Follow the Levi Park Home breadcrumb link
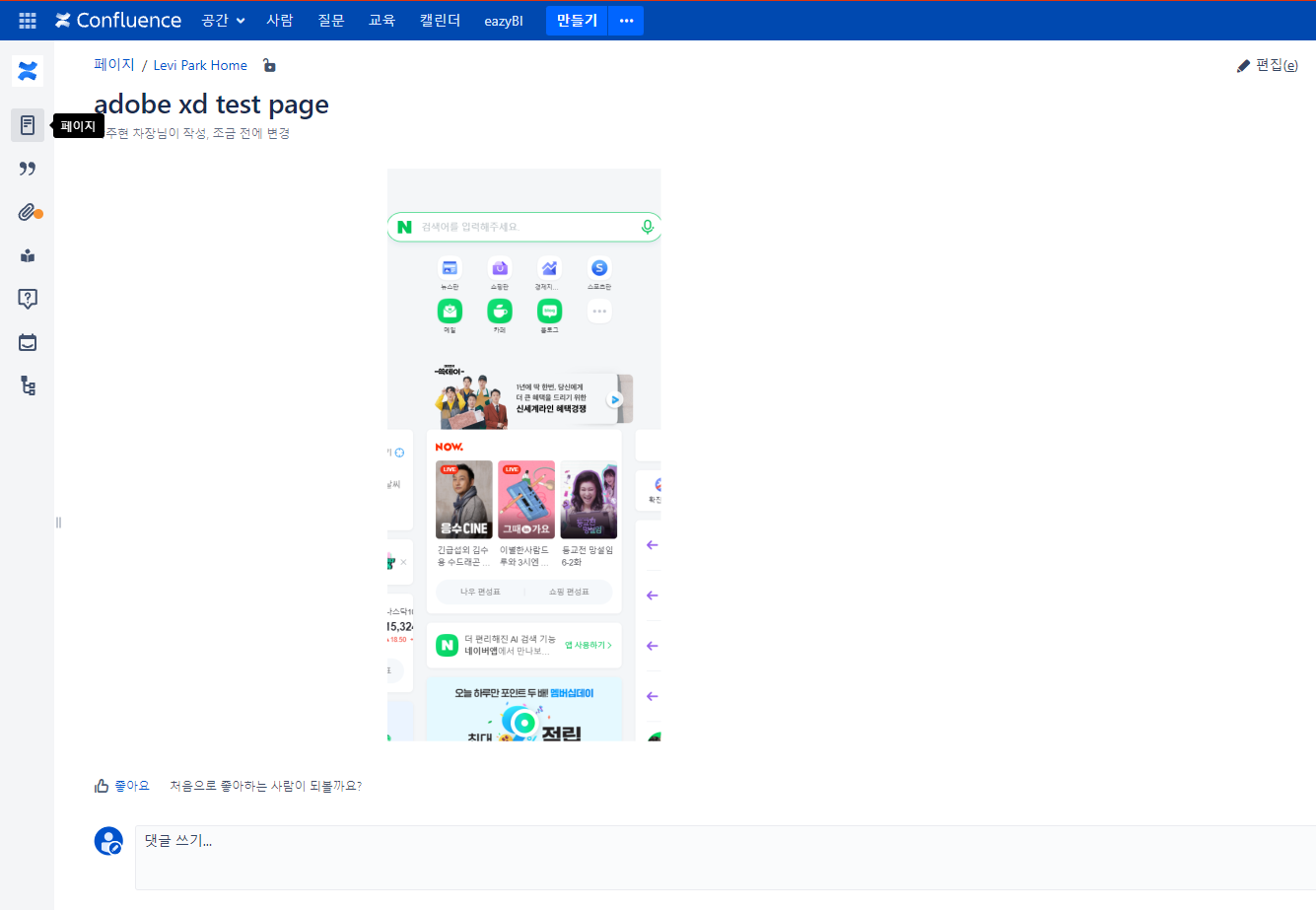Screen dimensions: 1316x910 200,65
